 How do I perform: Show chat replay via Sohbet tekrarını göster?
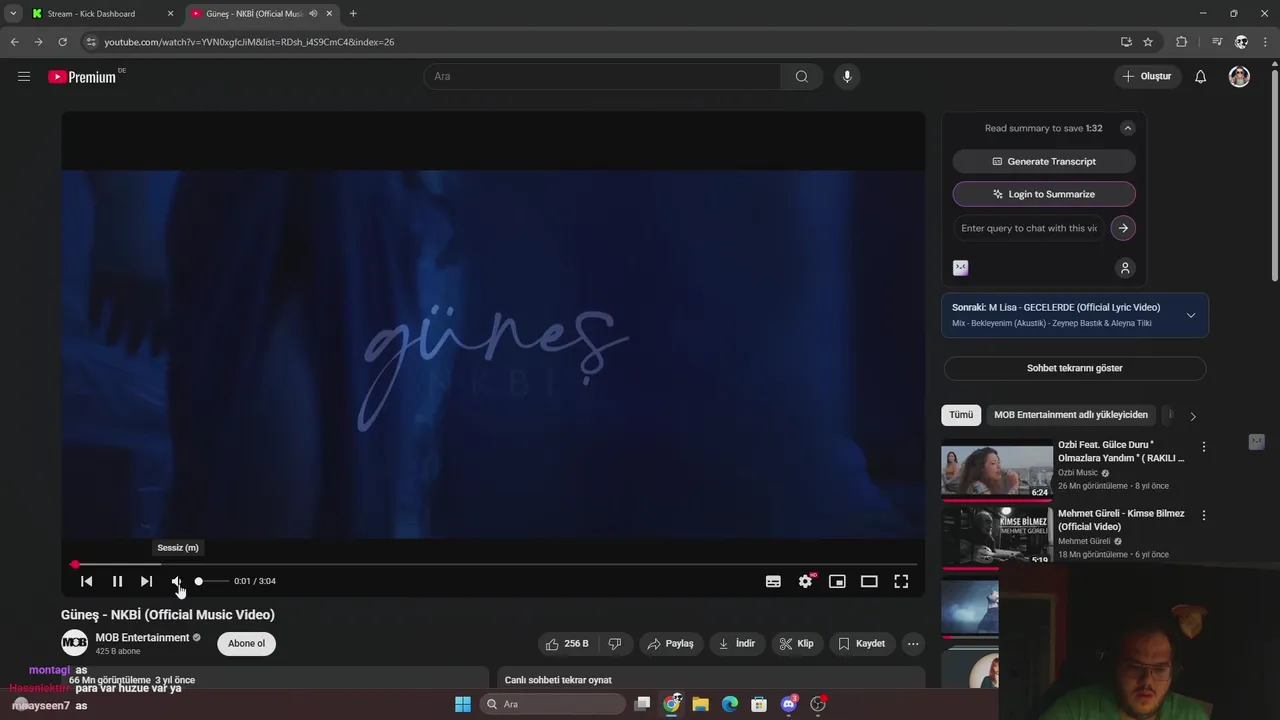[x=1075, y=368]
